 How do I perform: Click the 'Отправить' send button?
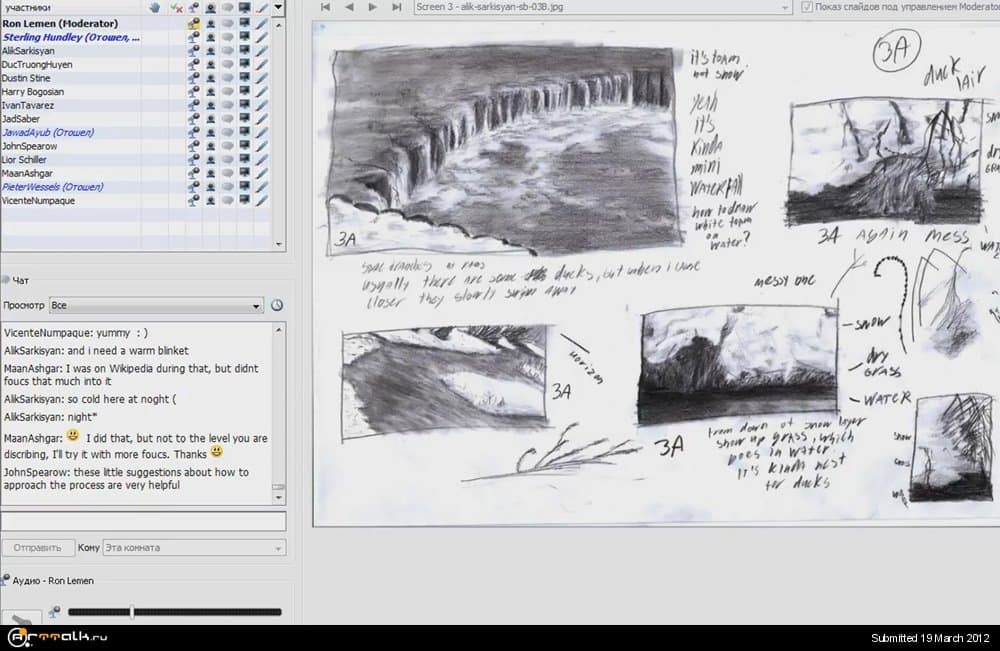pyautogui.click(x=37, y=548)
